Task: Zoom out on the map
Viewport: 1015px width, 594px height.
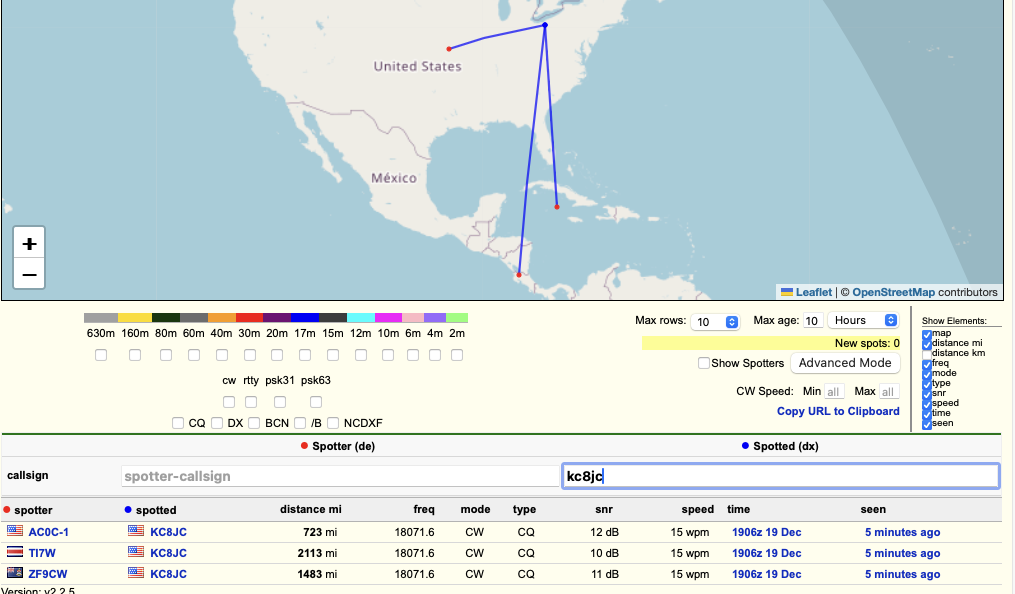Action: (29, 274)
